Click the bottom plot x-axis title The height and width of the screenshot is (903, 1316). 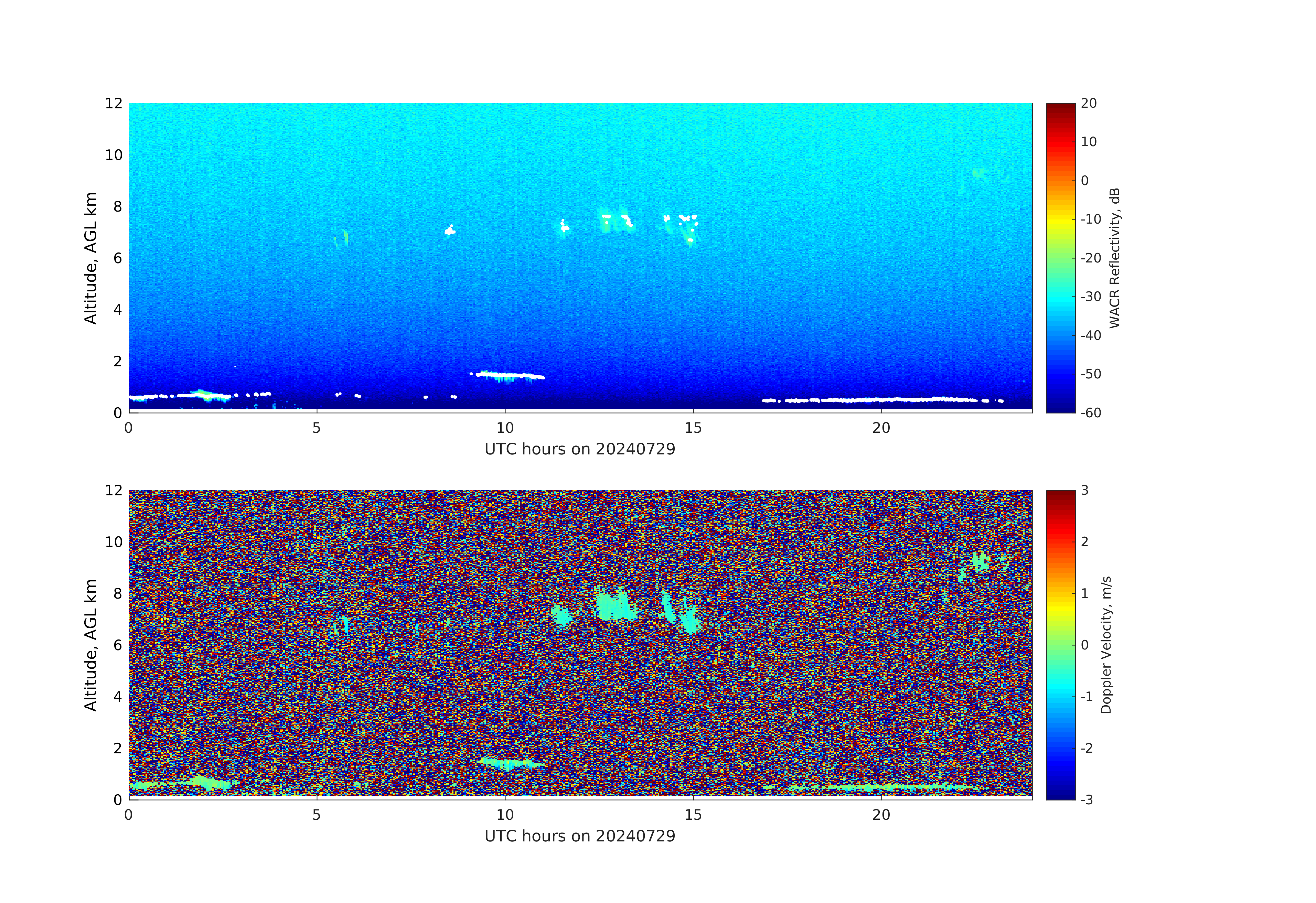tap(580, 836)
